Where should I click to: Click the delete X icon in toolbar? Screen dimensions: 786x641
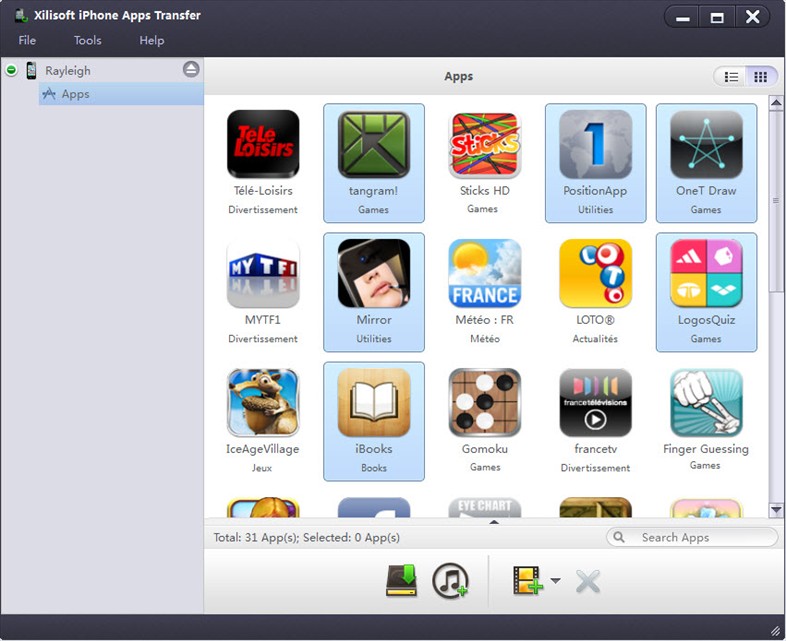[588, 581]
